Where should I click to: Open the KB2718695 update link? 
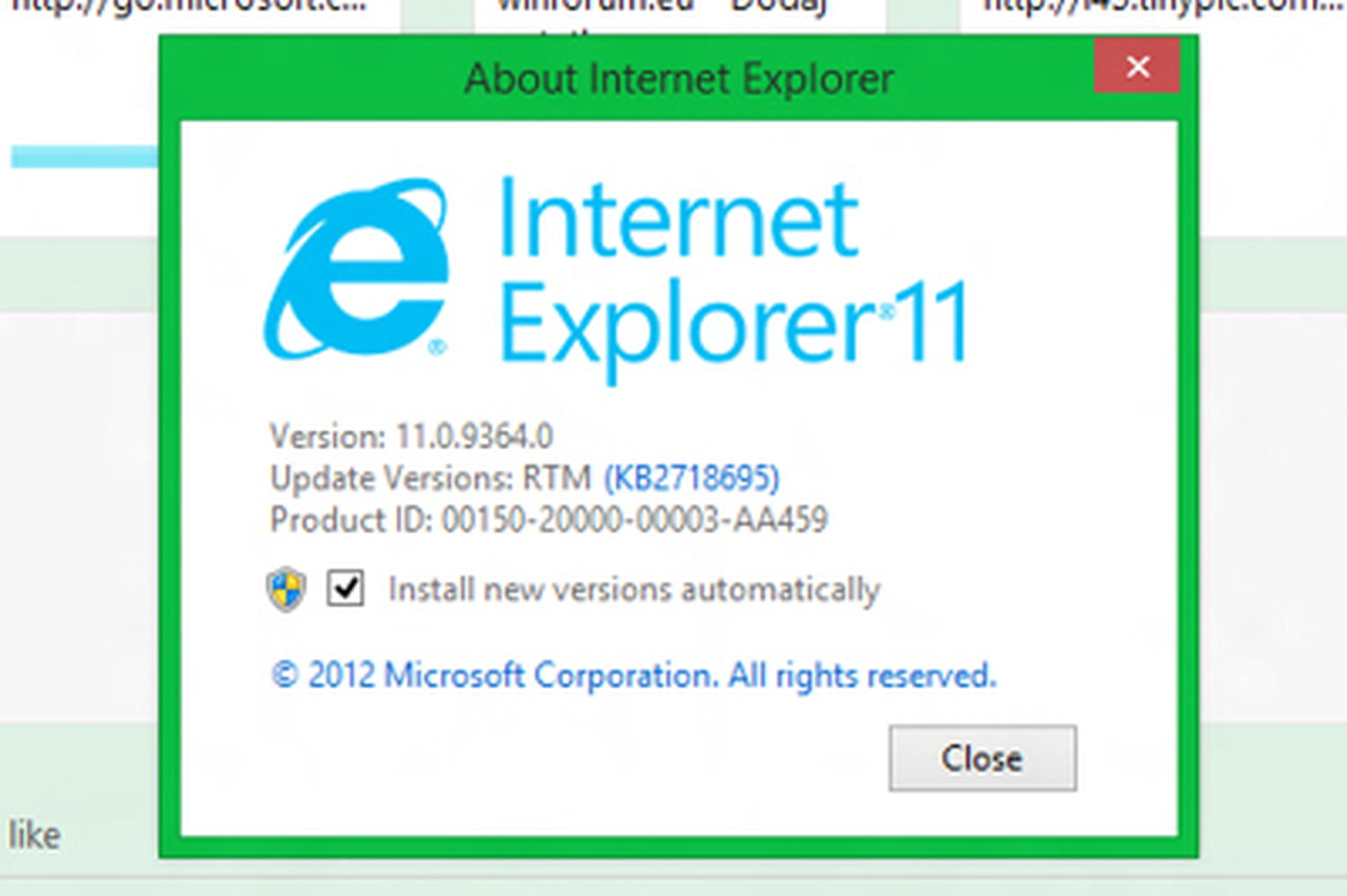coord(691,478)
